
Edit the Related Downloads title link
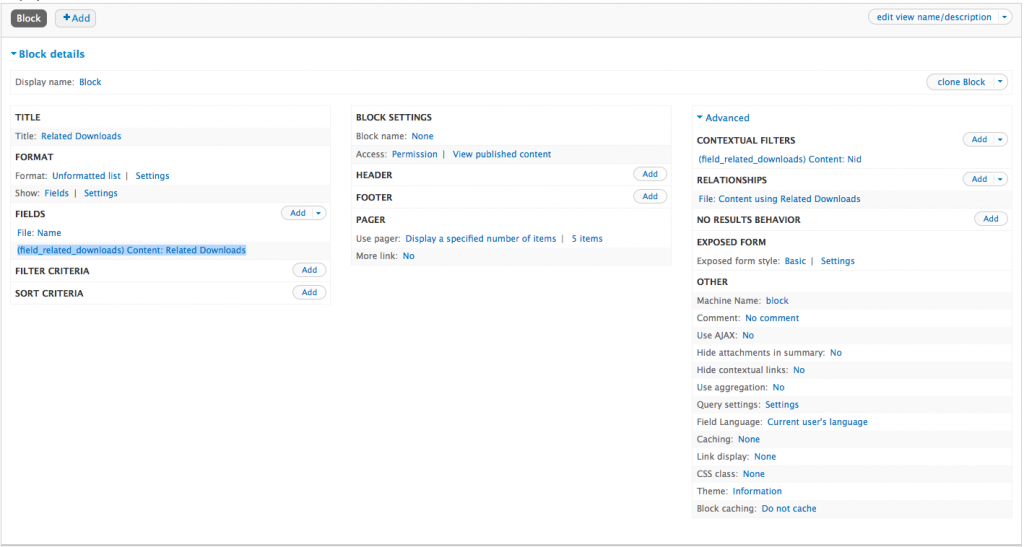pos(81,136)
